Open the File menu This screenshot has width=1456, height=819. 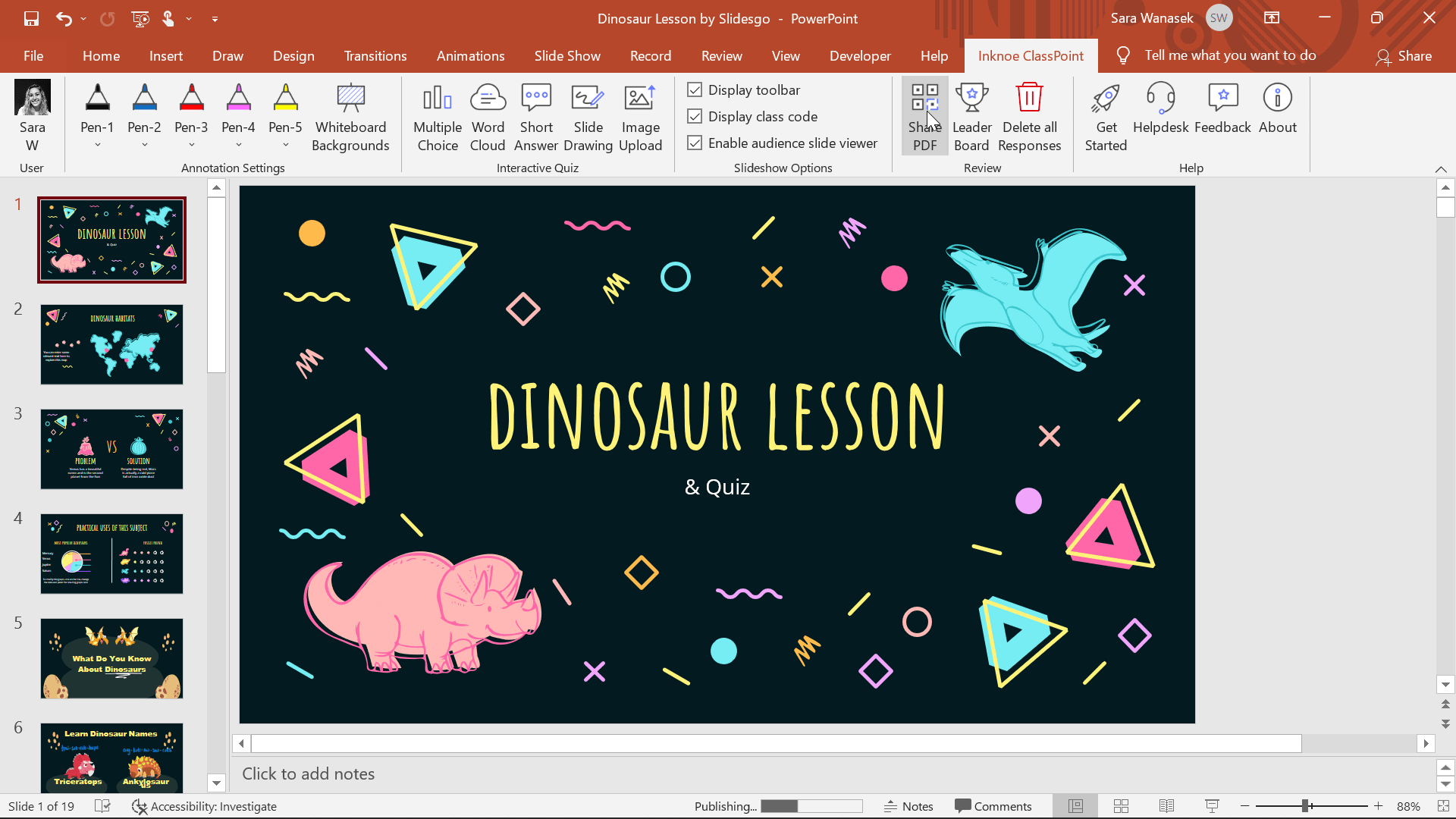click(33, 55)
